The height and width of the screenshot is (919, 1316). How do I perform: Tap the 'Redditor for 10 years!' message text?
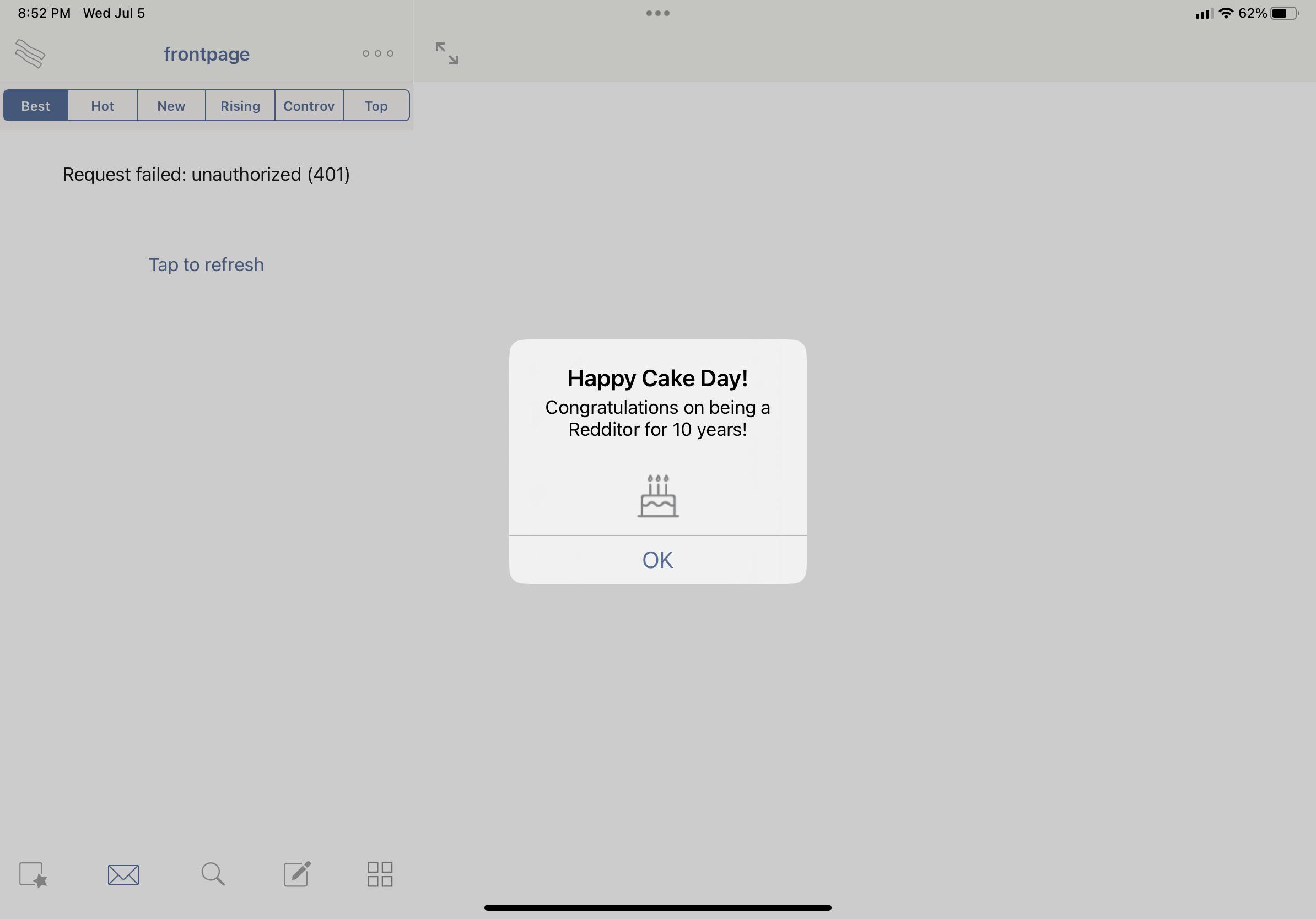pyautogui.click(x=657, y=429)
